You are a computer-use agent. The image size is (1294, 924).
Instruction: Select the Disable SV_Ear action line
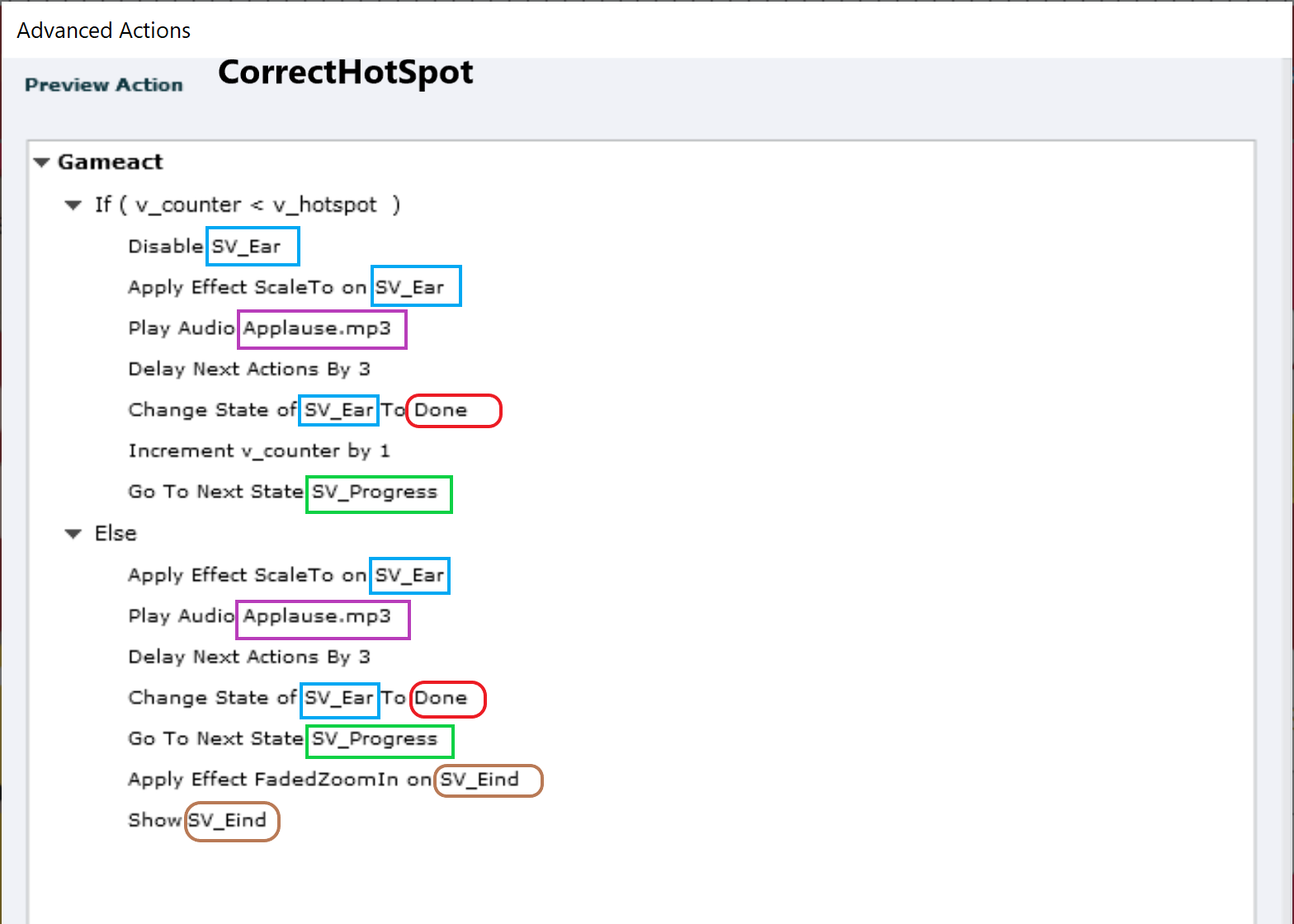pos(205,247)
